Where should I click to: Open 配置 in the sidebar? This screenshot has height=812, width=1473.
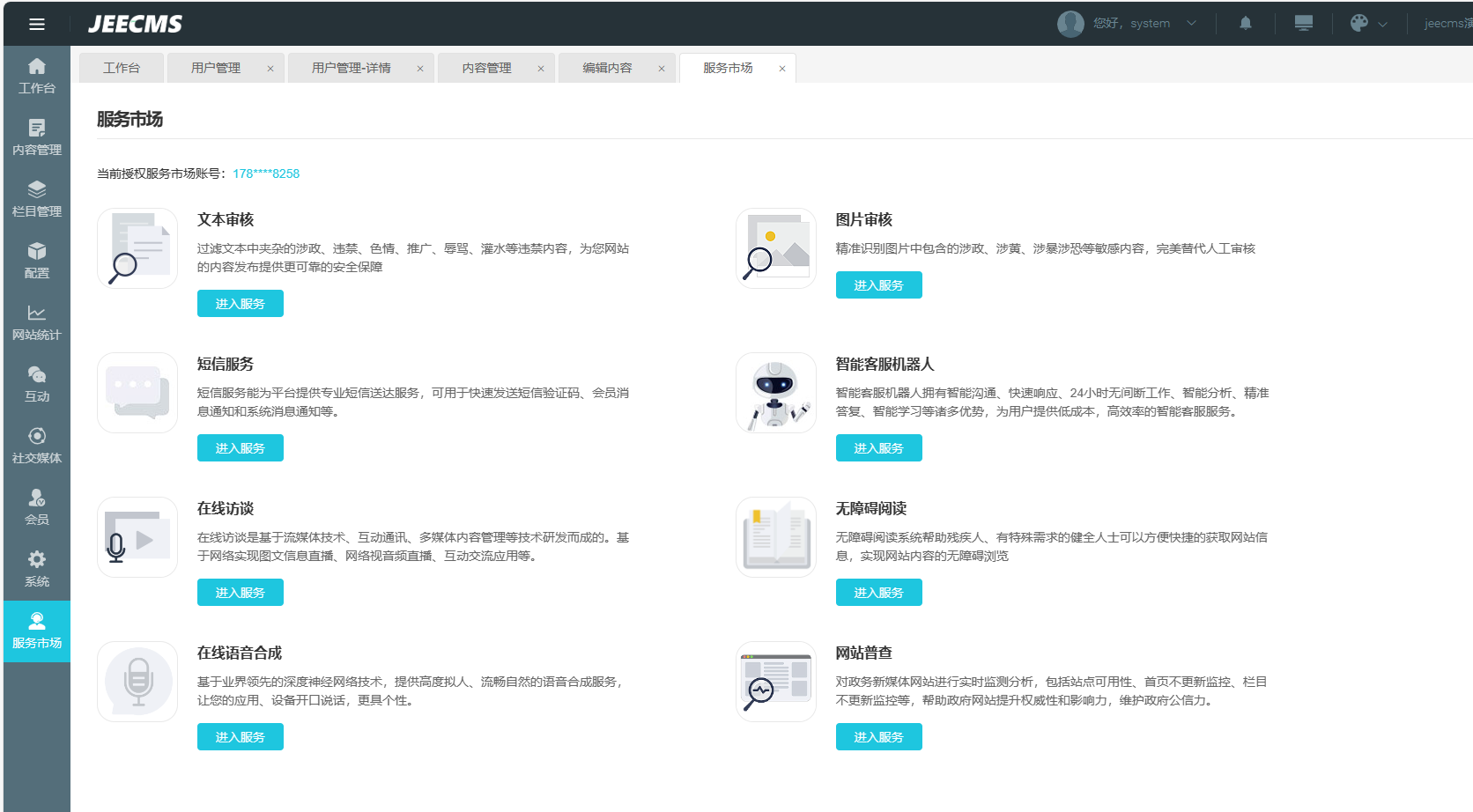(37, 261)
